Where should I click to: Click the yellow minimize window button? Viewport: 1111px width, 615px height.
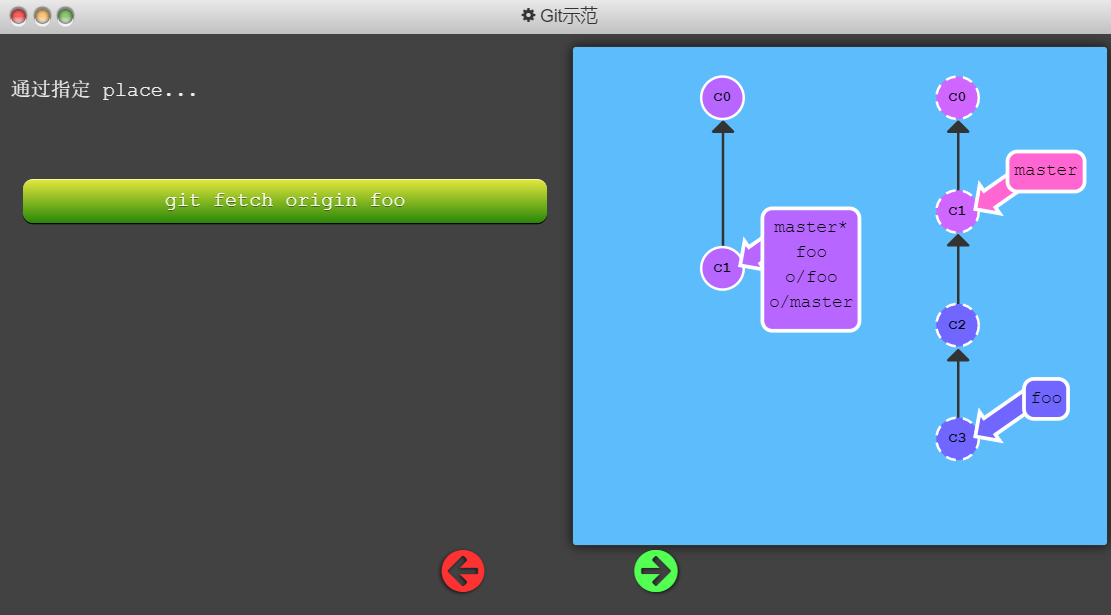pos(42,16)
